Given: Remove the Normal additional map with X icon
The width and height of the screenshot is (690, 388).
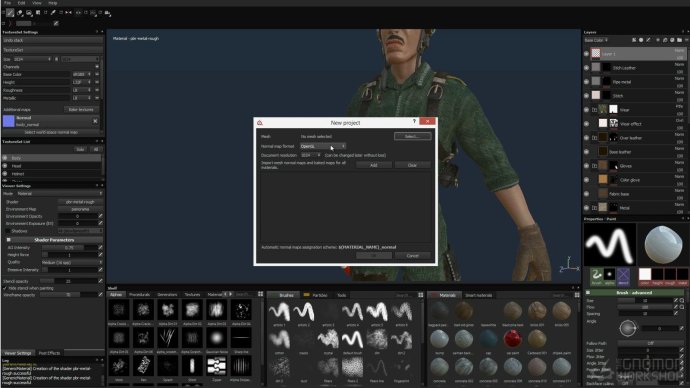Looking at the screenshot, I should 95,121.
